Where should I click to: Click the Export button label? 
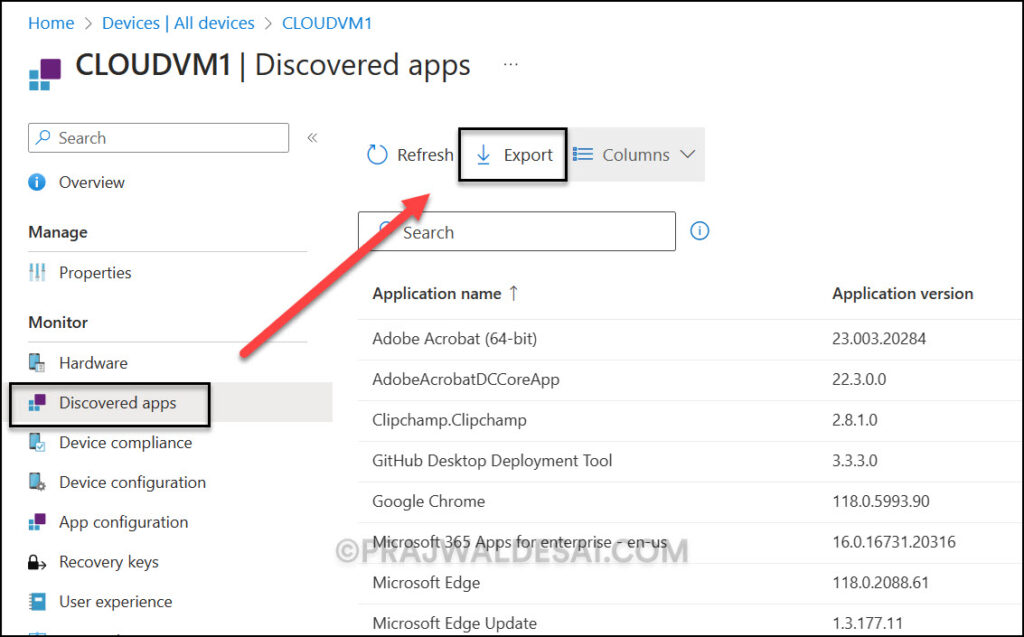[528, 155]
